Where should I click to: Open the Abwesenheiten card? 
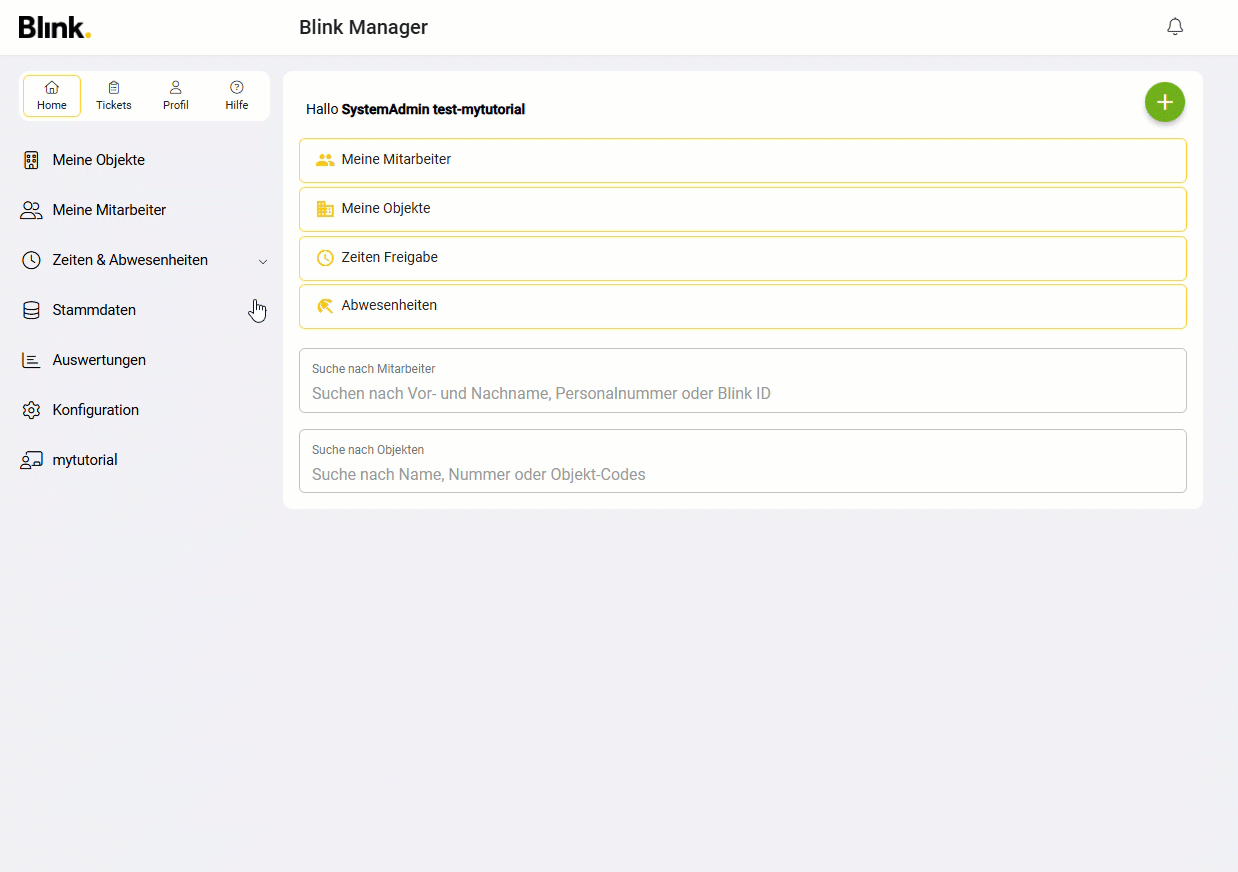click(x=742, y=305)
